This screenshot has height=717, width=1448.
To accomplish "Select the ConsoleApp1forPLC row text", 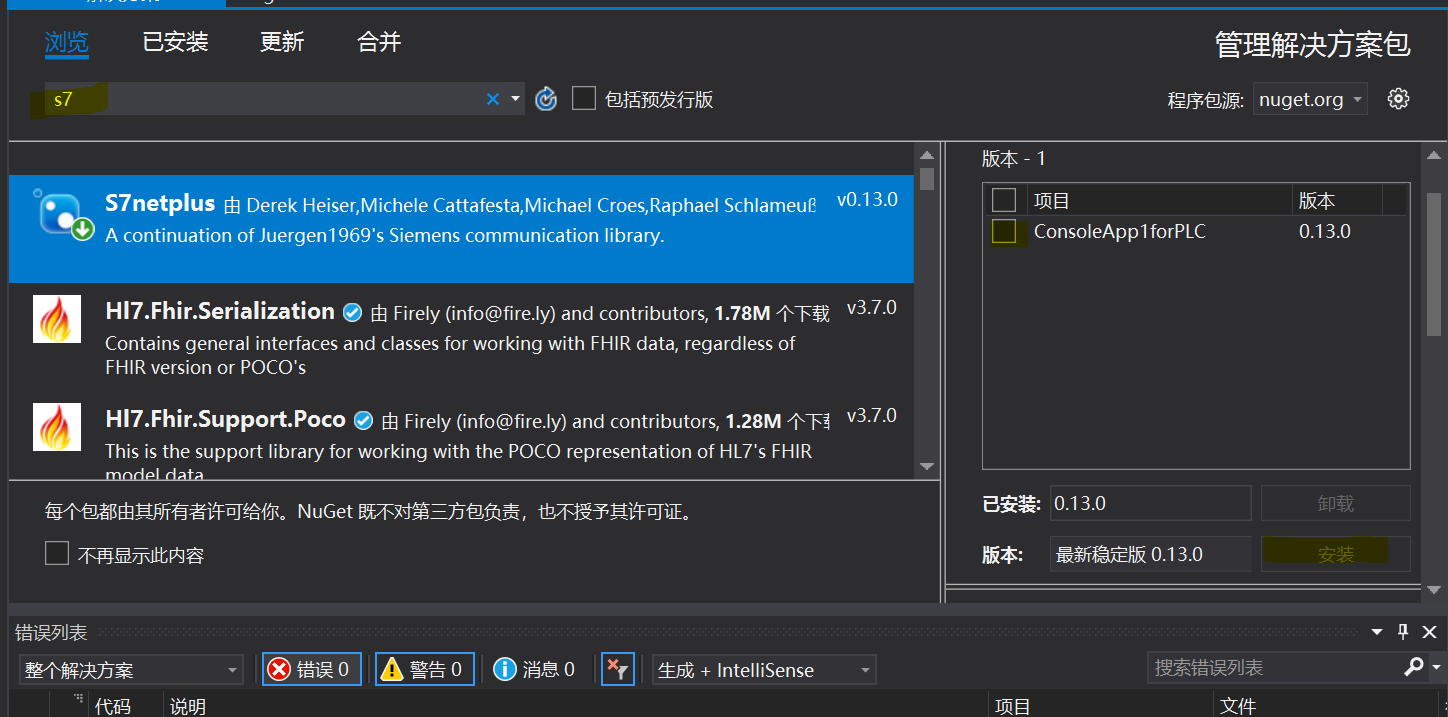I will [1120, 231].
